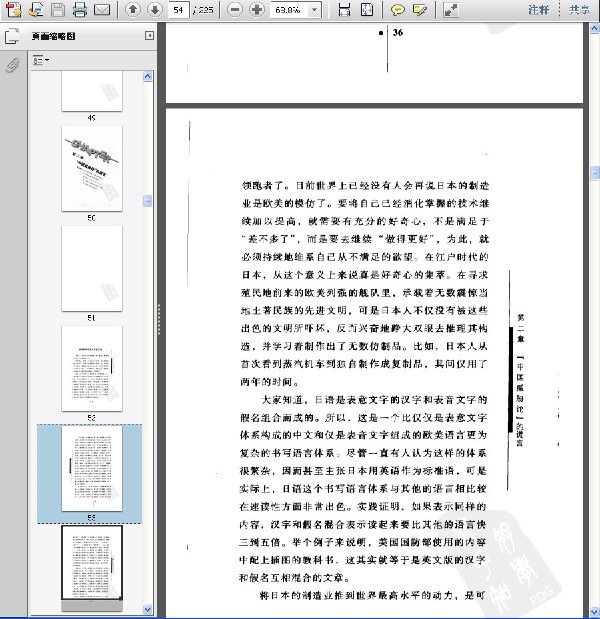Viewport: 600px width, 619px height.
Task: Click thumbnail panel scroll down arrow
Action: (x=148, y=609)
